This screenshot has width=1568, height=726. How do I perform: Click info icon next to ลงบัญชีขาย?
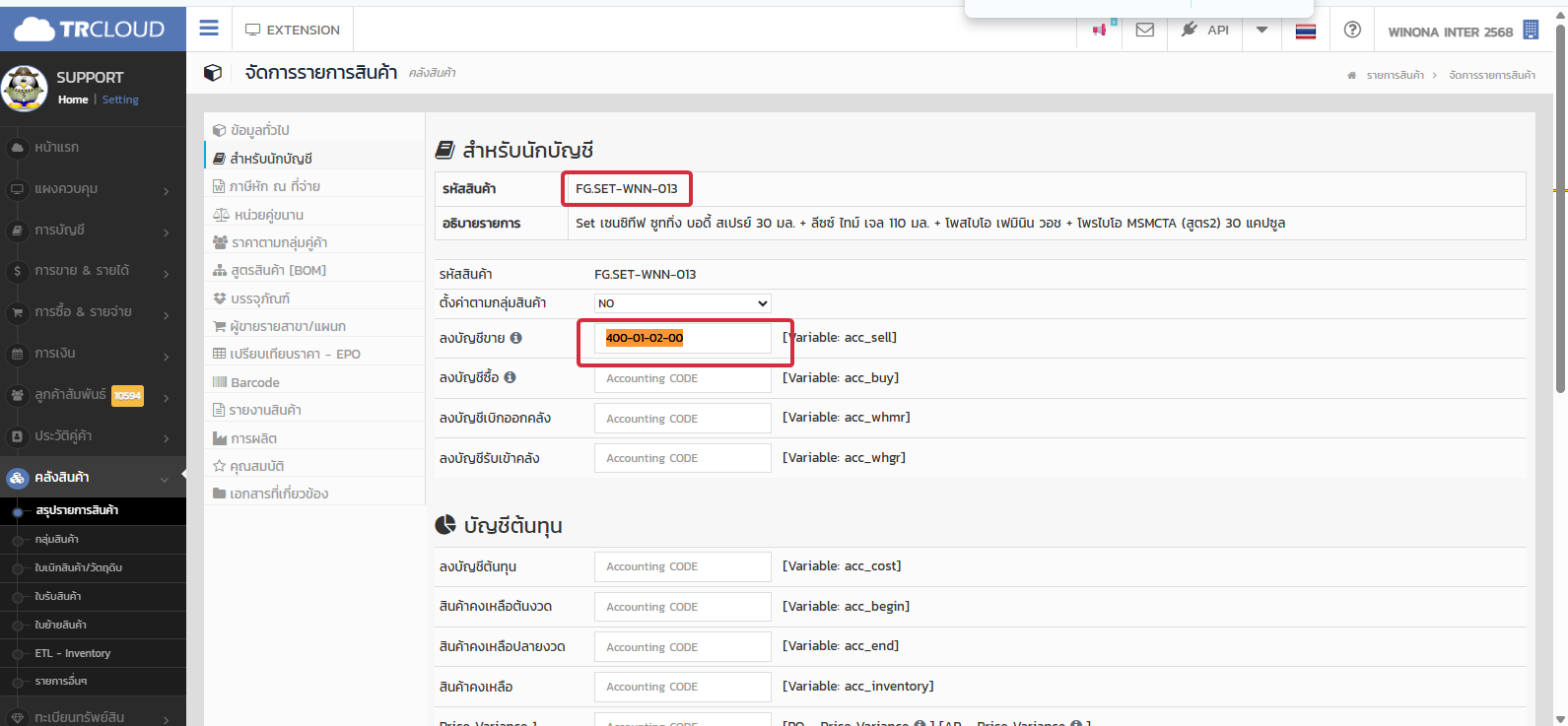pos(516,338)
